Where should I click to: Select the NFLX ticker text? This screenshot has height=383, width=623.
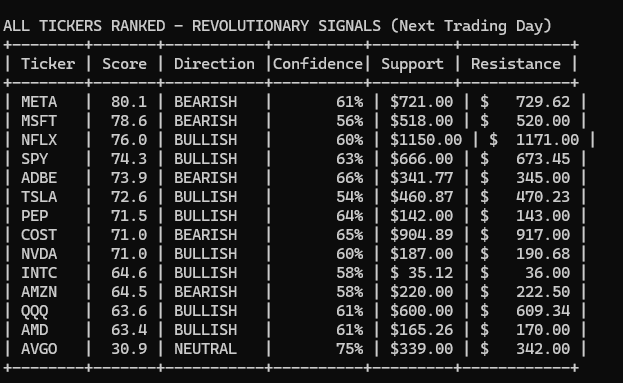point(39,140)
